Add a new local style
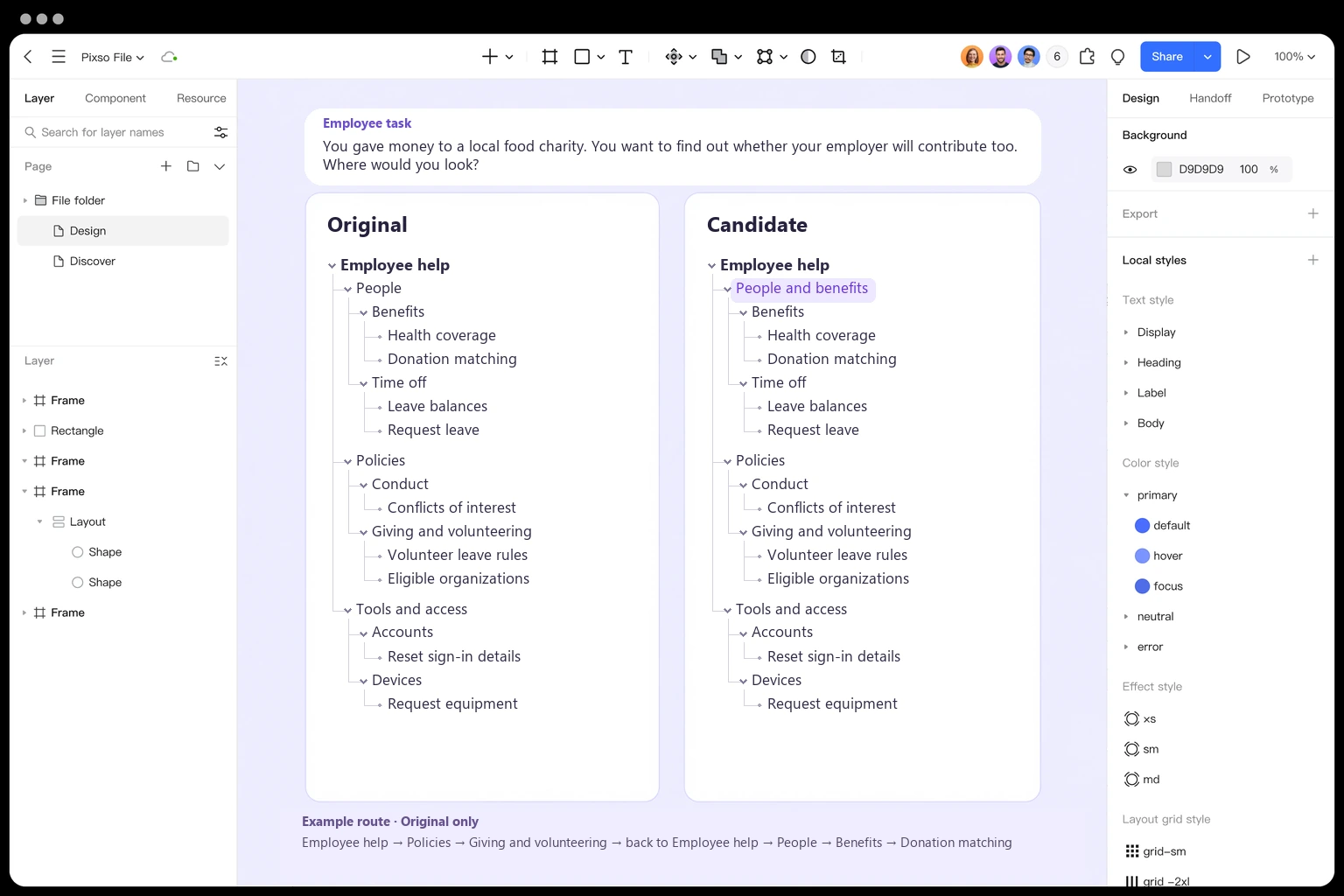Screen dimensions: 1344x896 click(1312, 260)
